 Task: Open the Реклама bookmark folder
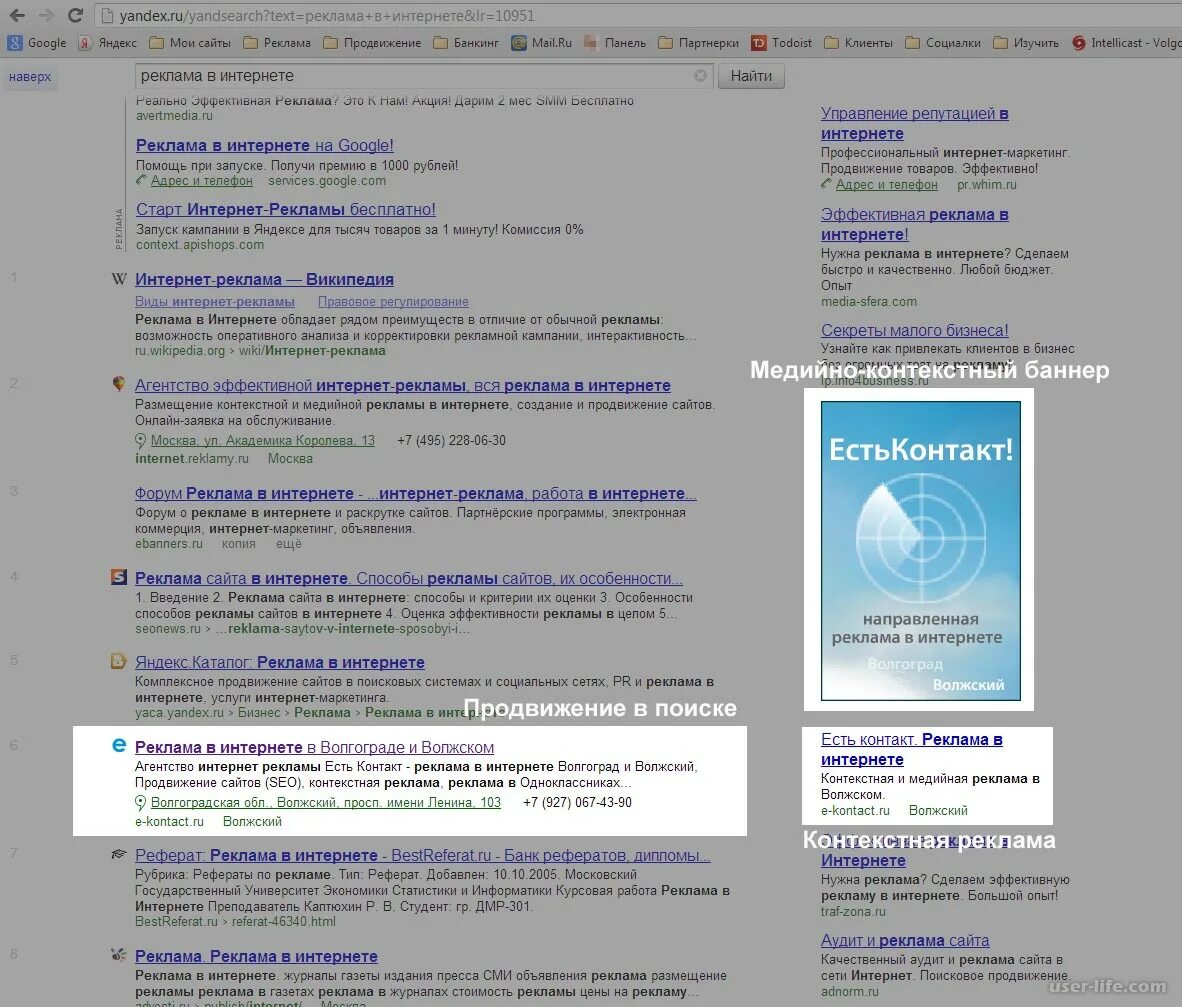click(x=277, y=43)
